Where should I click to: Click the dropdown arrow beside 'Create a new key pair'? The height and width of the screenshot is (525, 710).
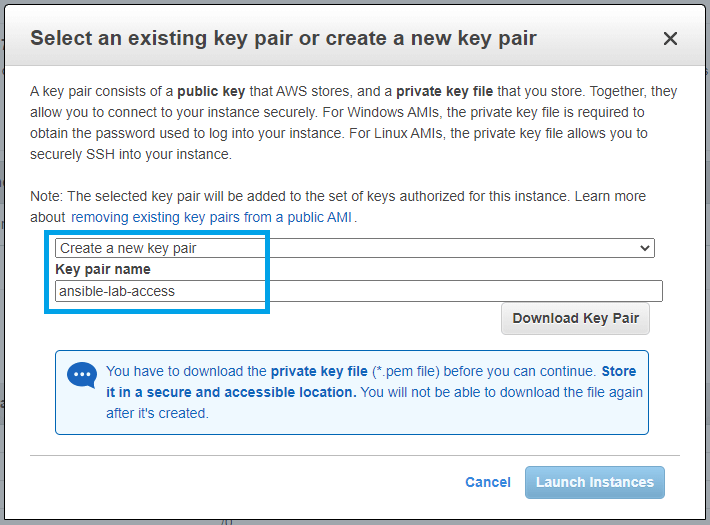click(x=646, y=248)
